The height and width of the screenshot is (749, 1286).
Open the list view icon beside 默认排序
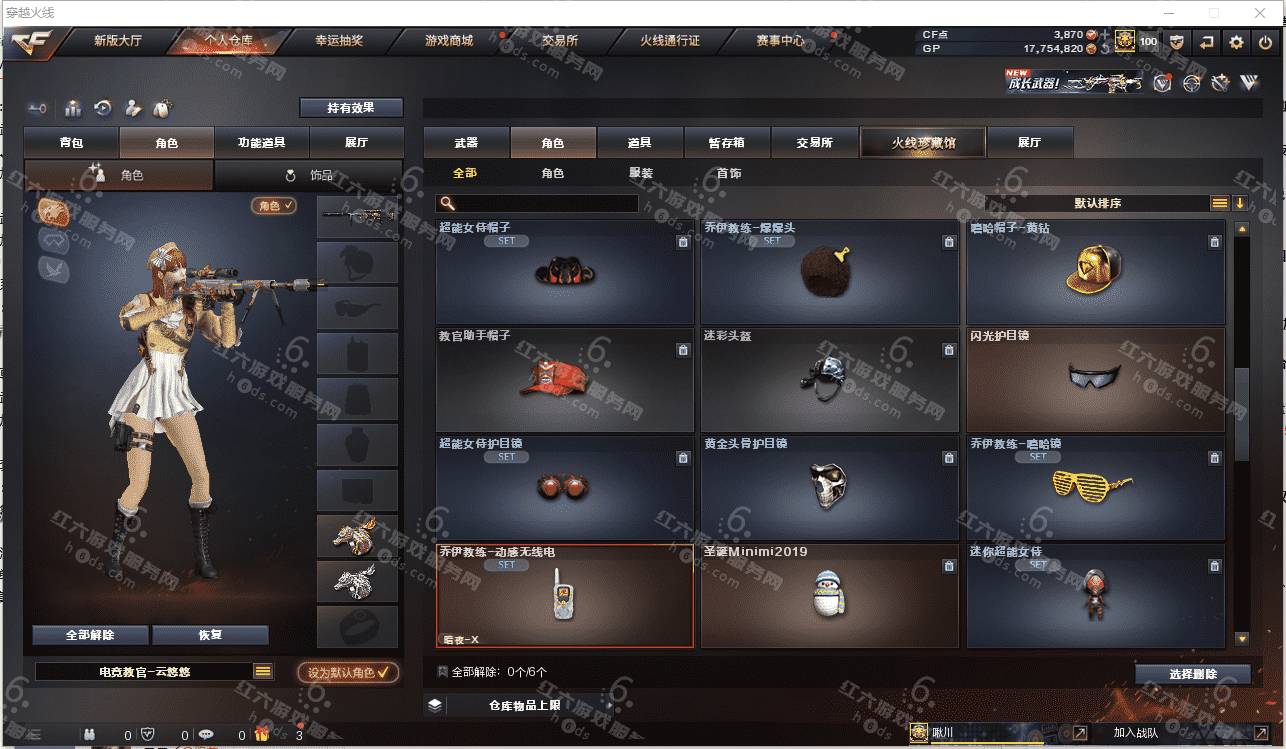coord(1219,203)
